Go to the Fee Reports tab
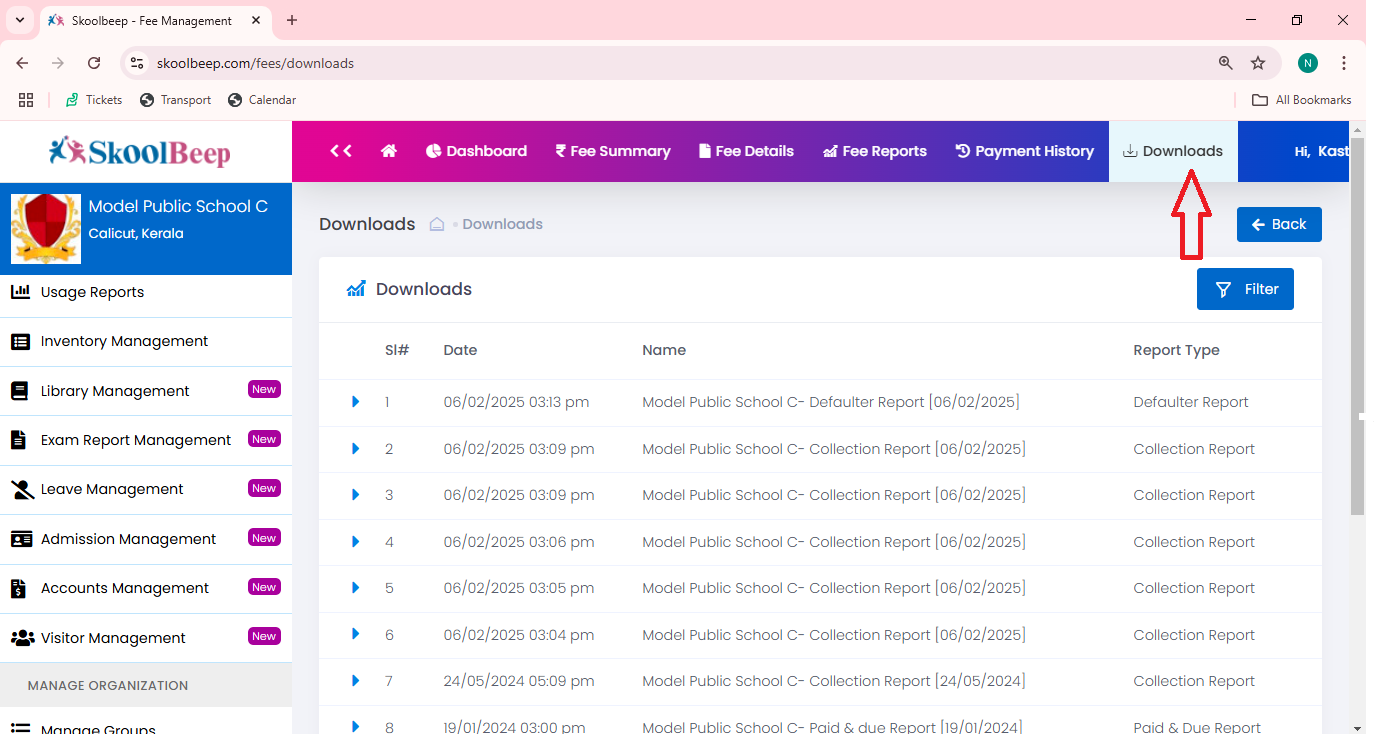The image size is (1374, 734). tap(875, 151)
